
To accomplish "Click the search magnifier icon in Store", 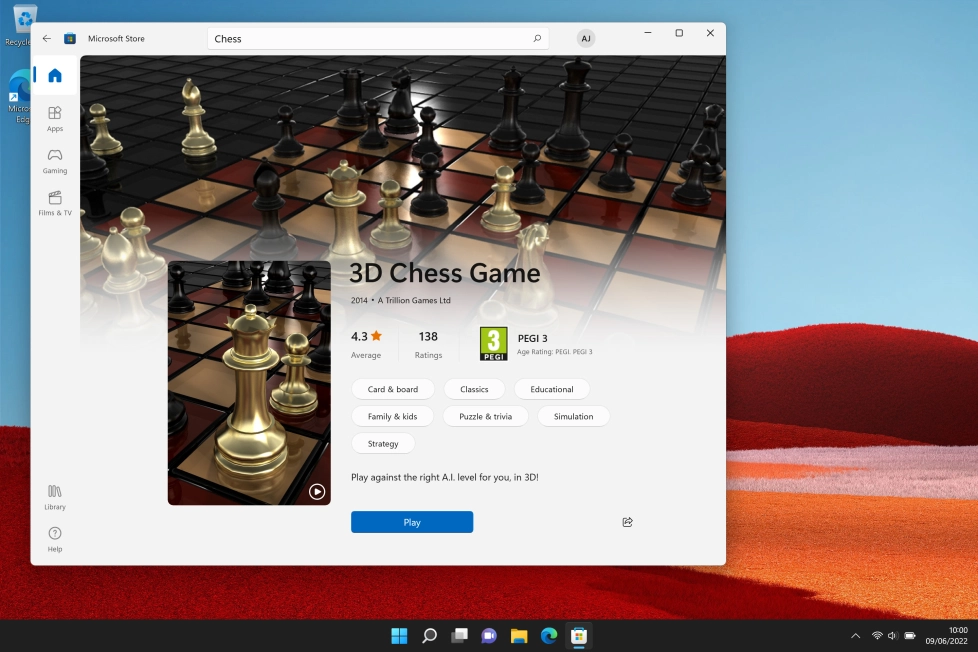I will coord(537,39).
